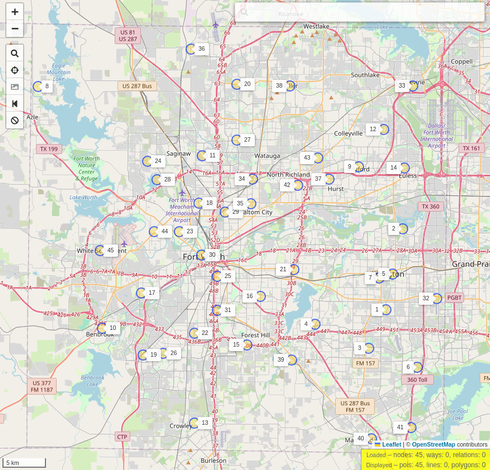Select map marker number 27
This screenshot has height=470, width=490.
pyautogui.click(x=236, y=140)
